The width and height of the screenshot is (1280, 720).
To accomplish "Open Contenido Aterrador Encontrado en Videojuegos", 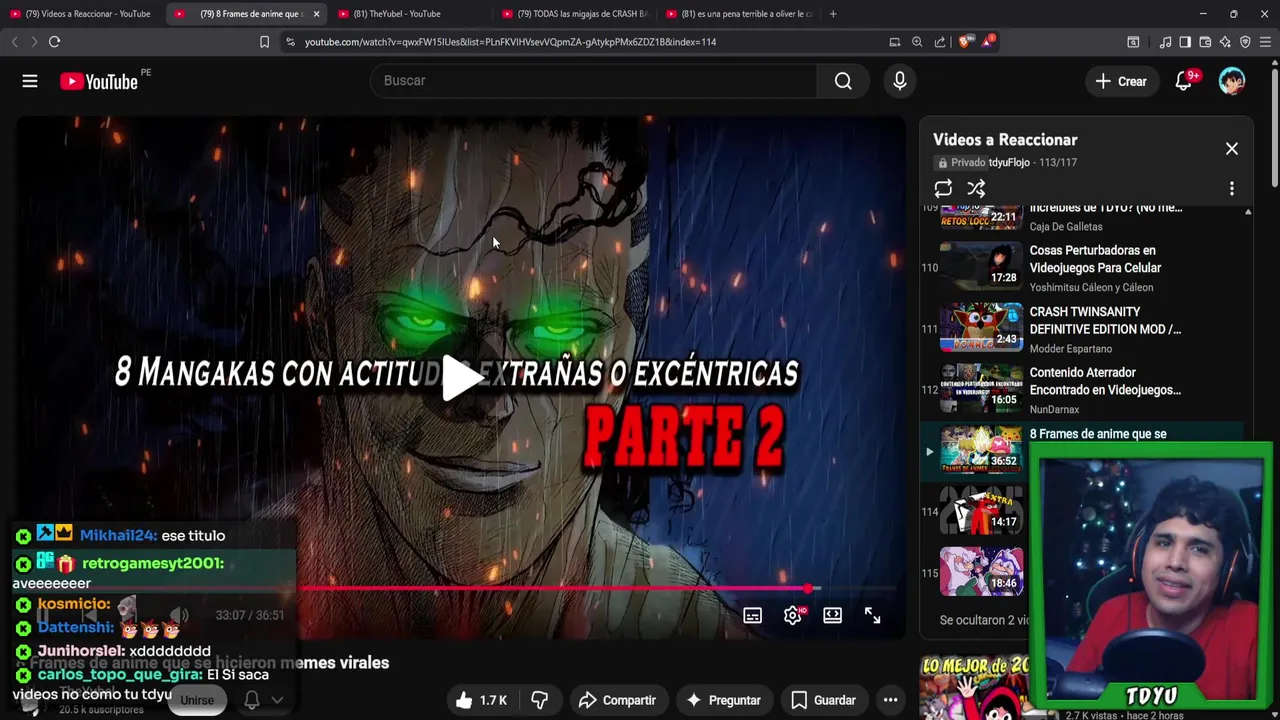I will point(1105,381).
